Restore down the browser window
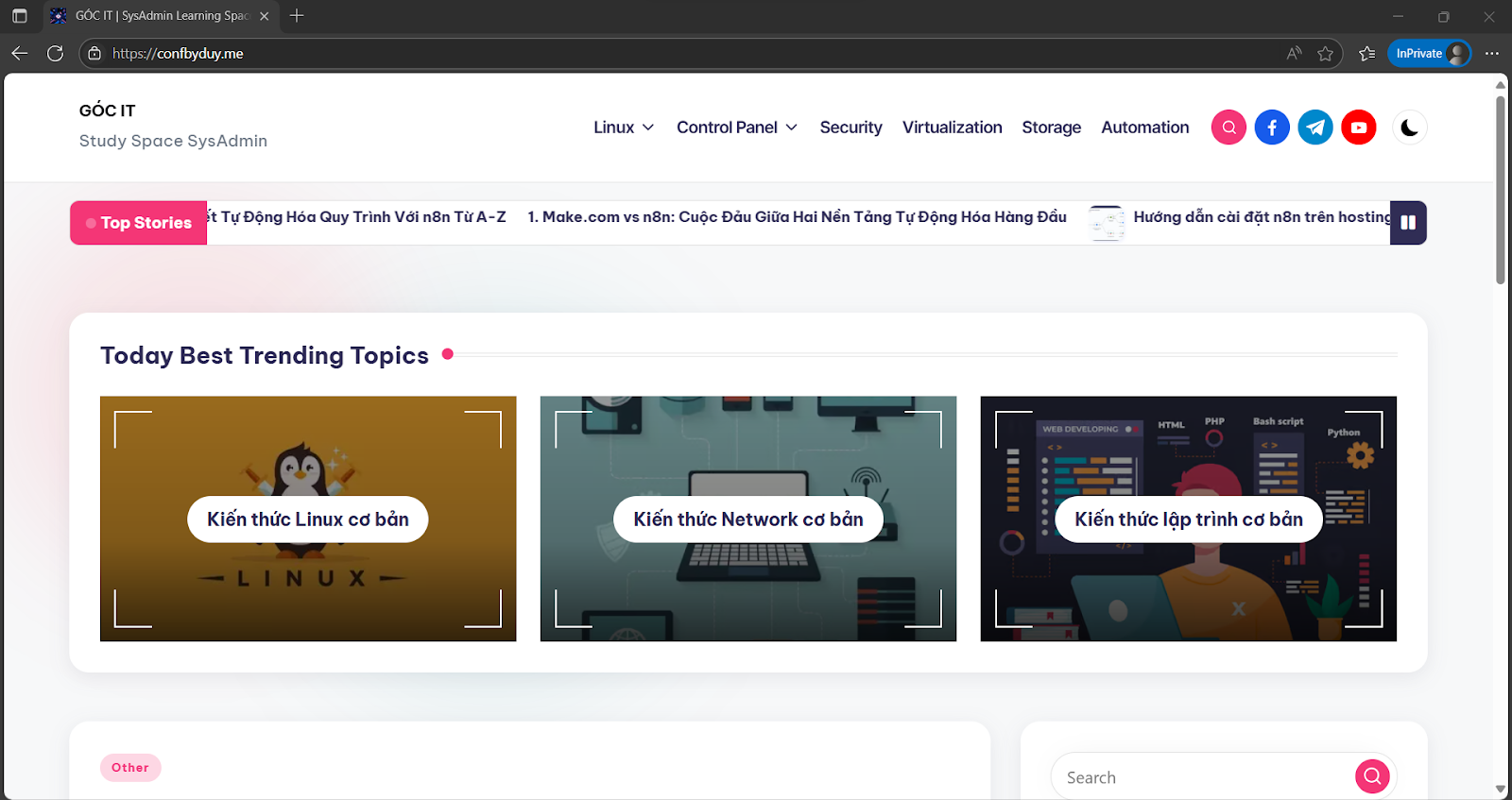Image resolution: width=1512 pixels, height=800 pixels. tap(1443, 16)
